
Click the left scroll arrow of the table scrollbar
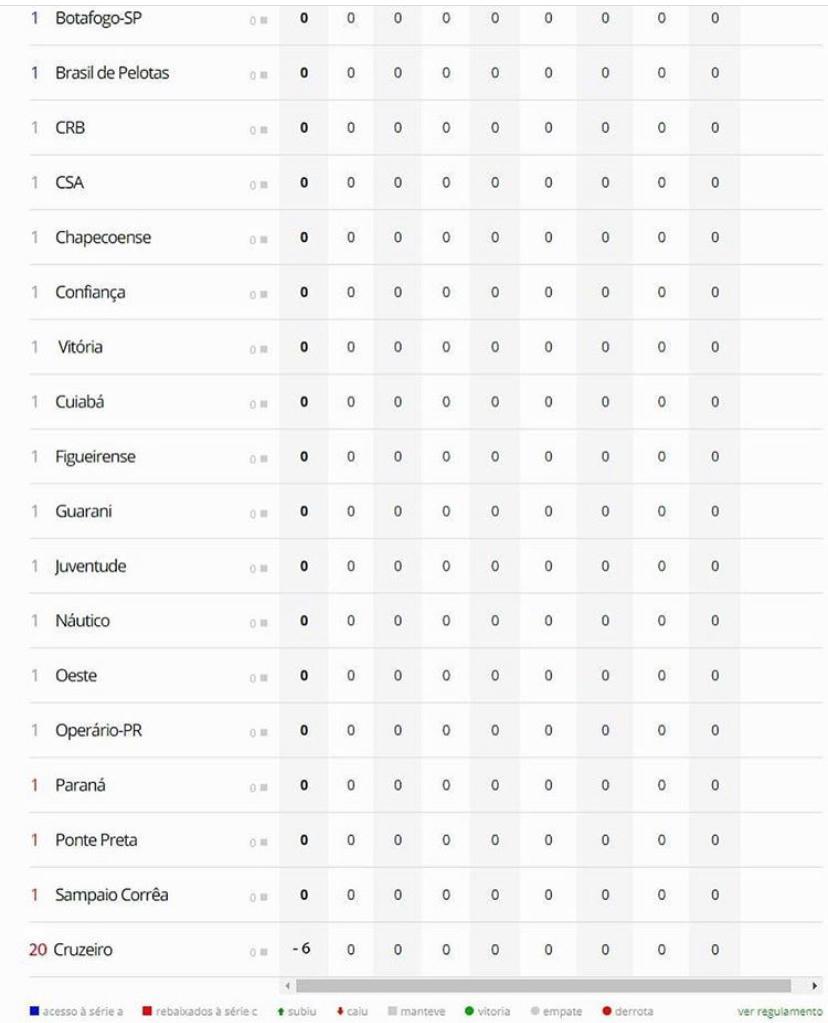click(x=288, y=986)
